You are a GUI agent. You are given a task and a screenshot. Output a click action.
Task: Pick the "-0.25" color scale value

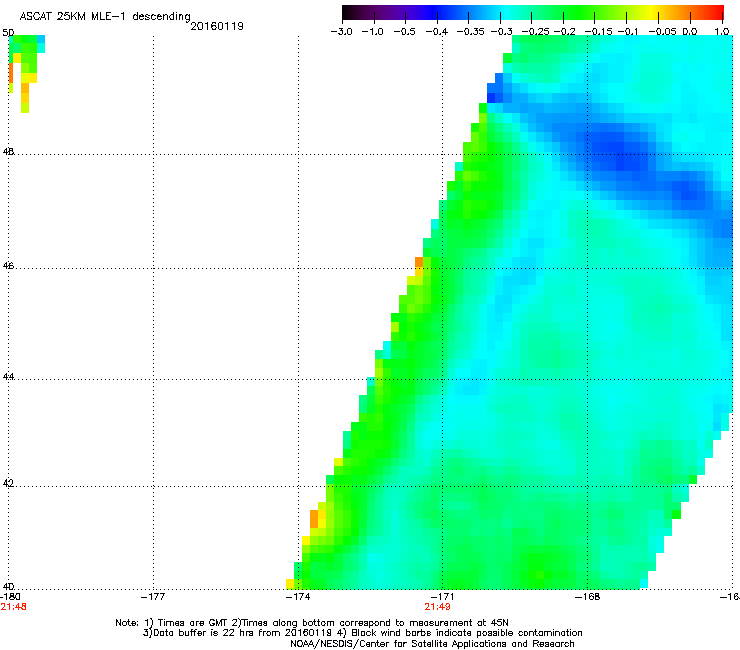pyautogui.click(x=535, y=32)
